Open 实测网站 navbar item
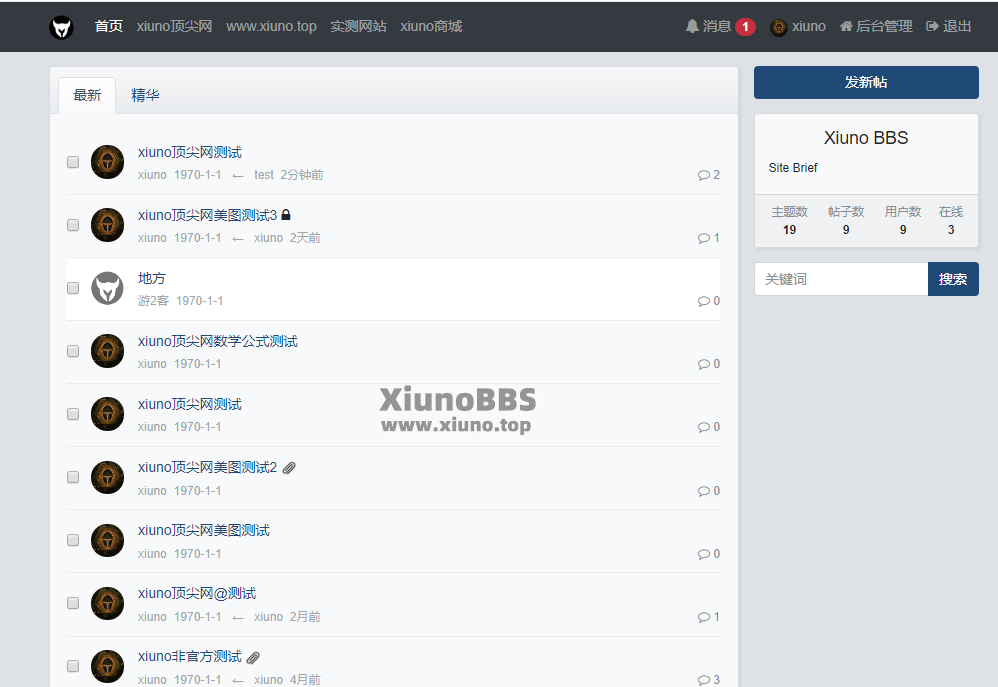 (x=358, y=26)
